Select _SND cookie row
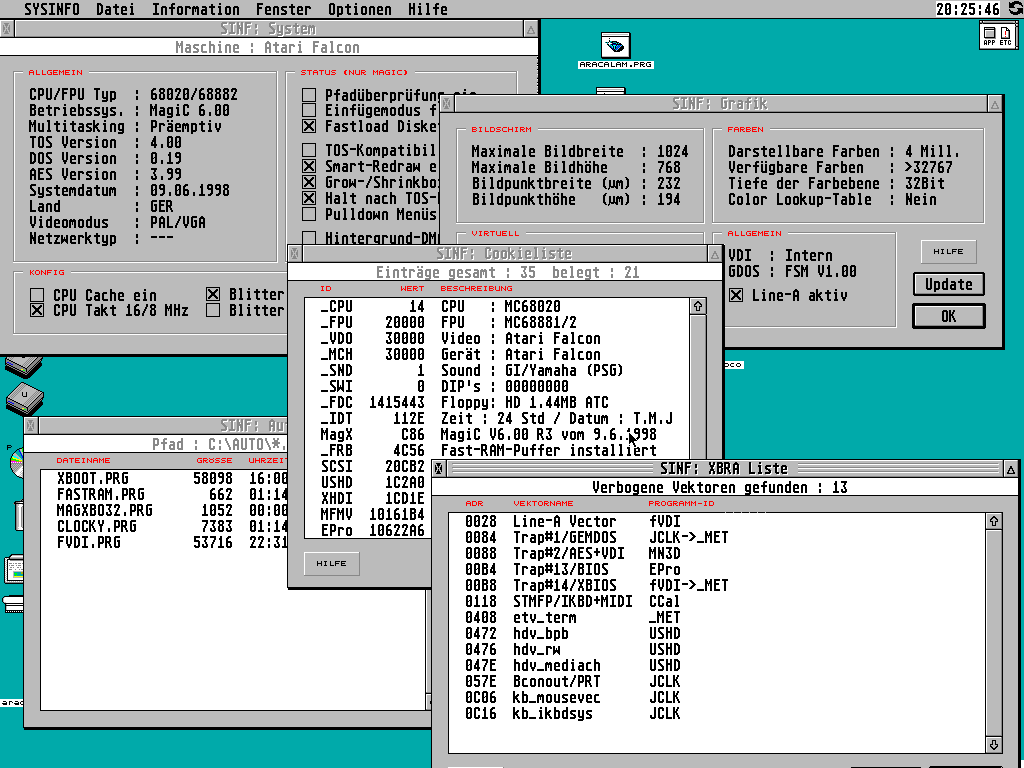The height and width of the screenshot is (768, 1024). 497,370
